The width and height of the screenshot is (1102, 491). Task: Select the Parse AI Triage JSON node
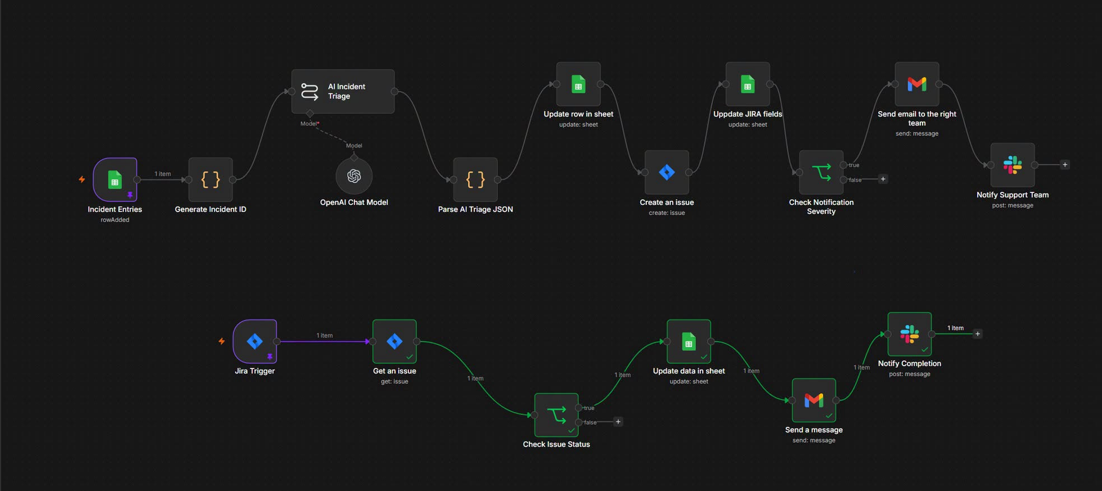[475, 179]
